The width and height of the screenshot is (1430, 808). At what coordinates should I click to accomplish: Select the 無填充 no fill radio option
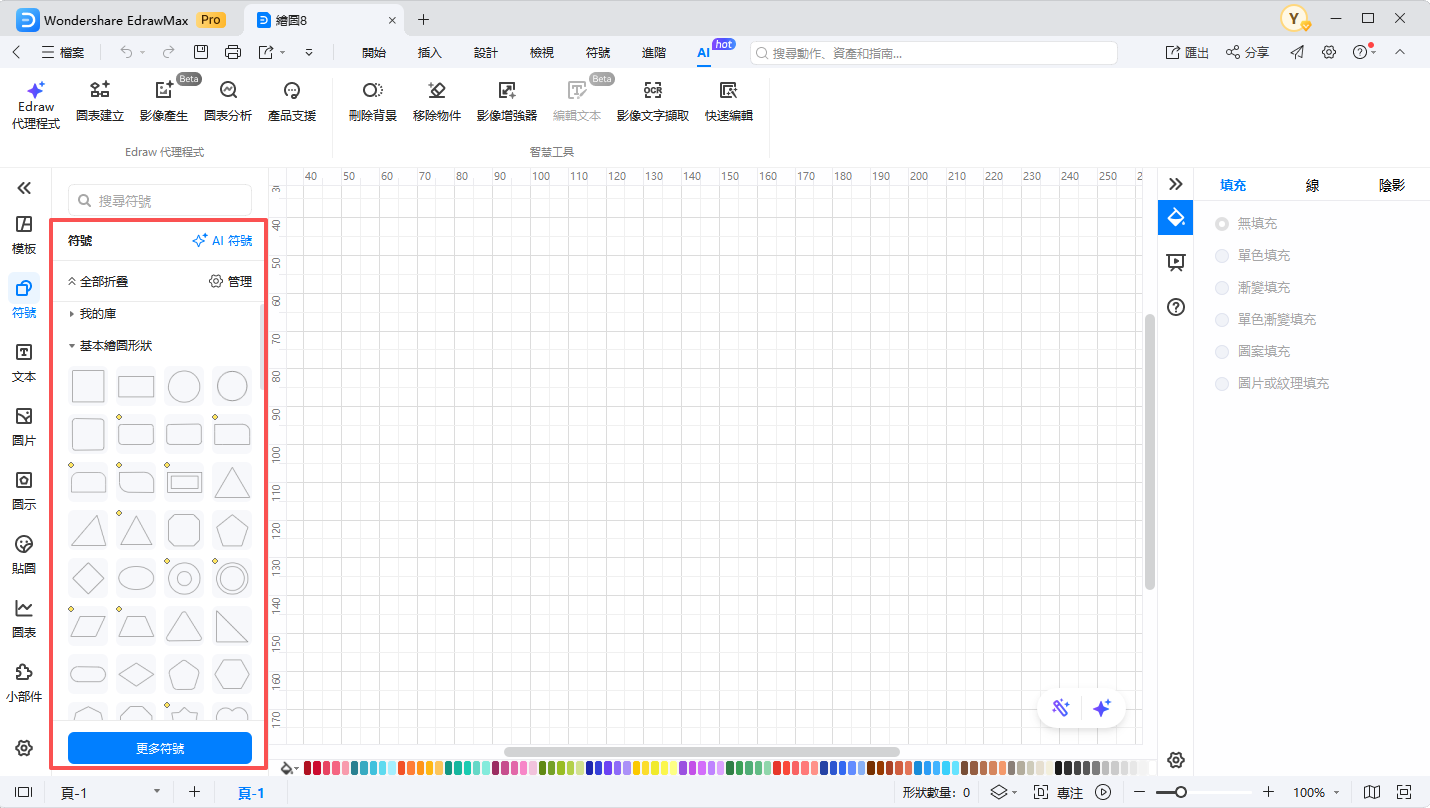pos(1222,224)
